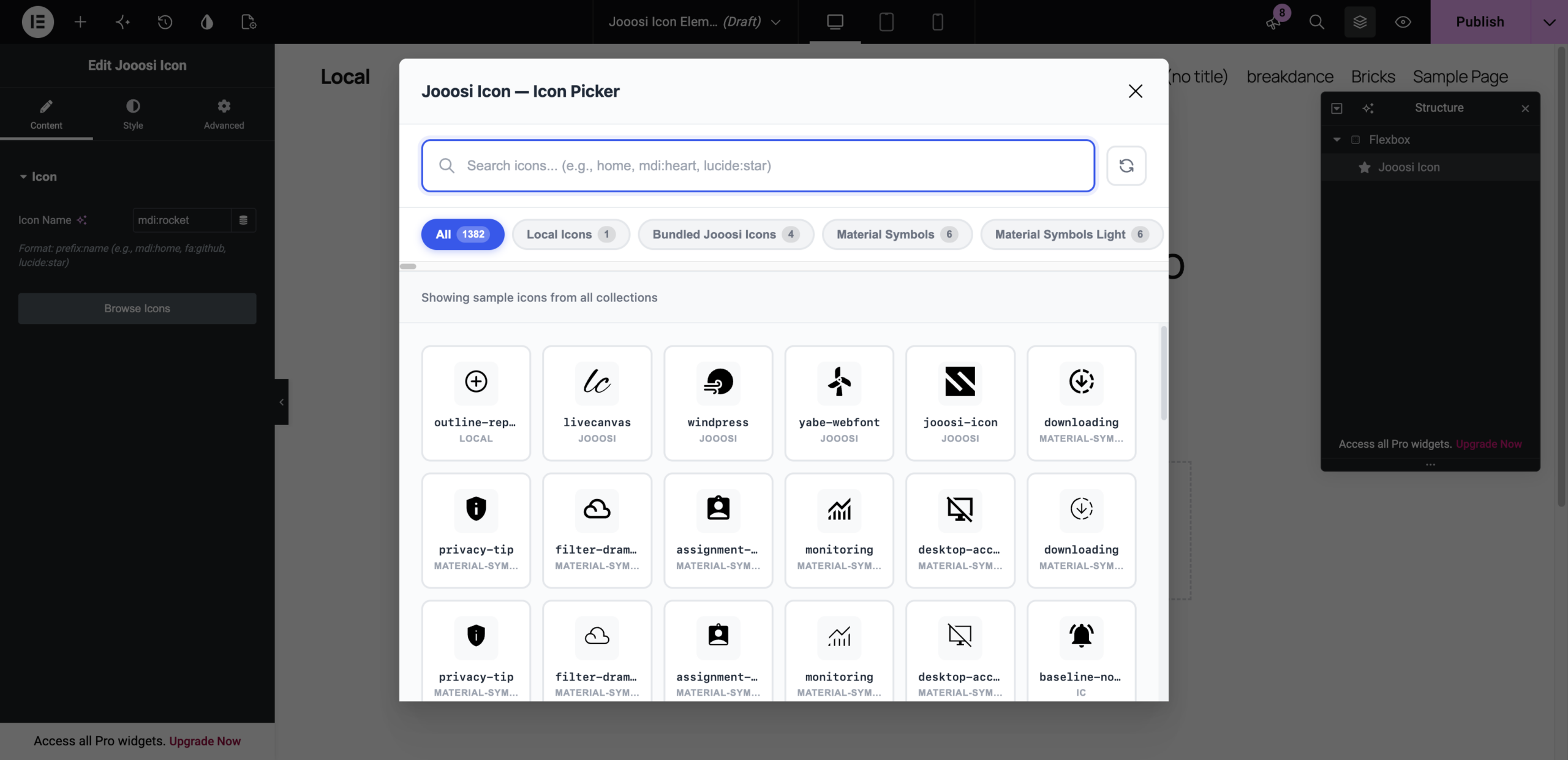
Task: Switch to the Advanced tab
Action: [x=224, y=114]
